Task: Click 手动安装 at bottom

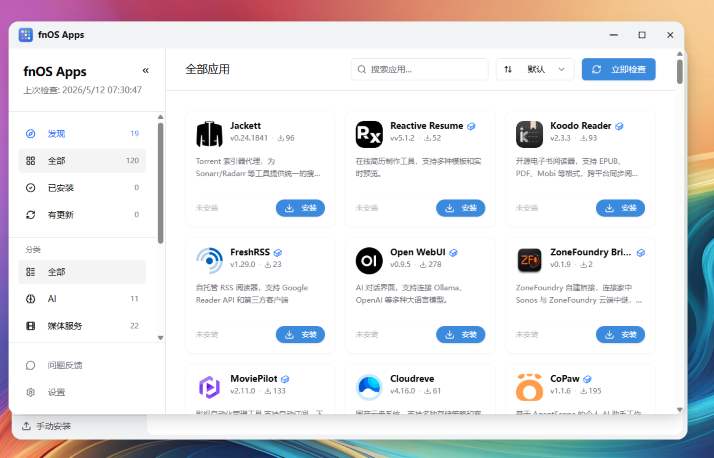Action: (46, 426)
